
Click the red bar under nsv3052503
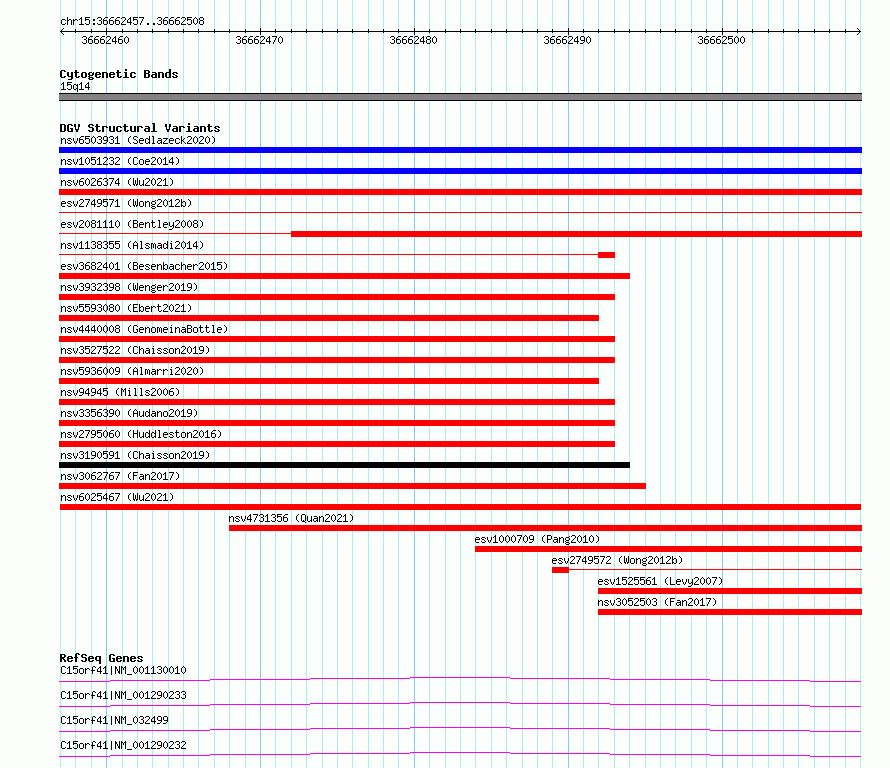pos(730,612)
